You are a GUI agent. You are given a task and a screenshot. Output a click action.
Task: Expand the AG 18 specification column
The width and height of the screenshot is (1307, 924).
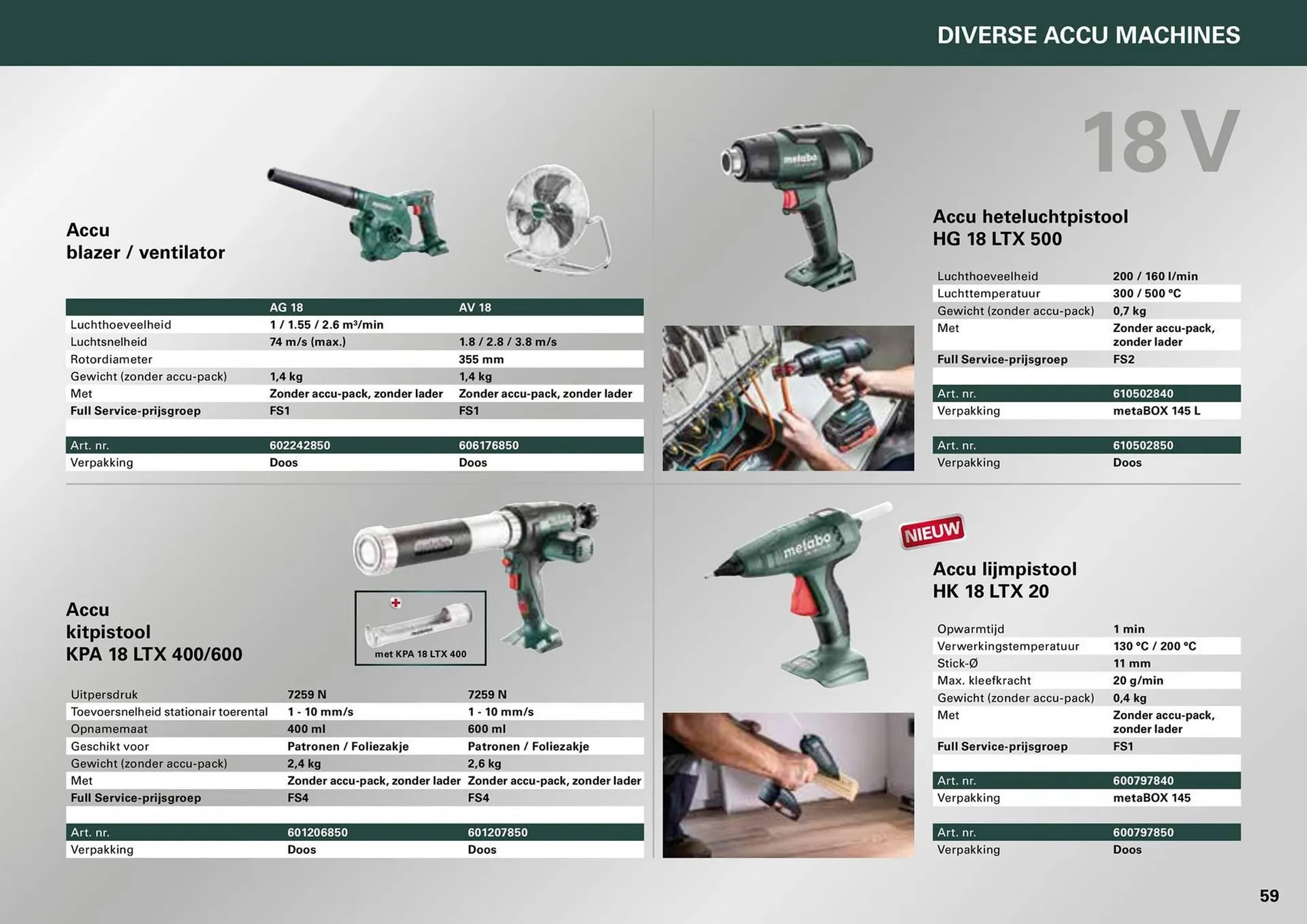[287, 308]
